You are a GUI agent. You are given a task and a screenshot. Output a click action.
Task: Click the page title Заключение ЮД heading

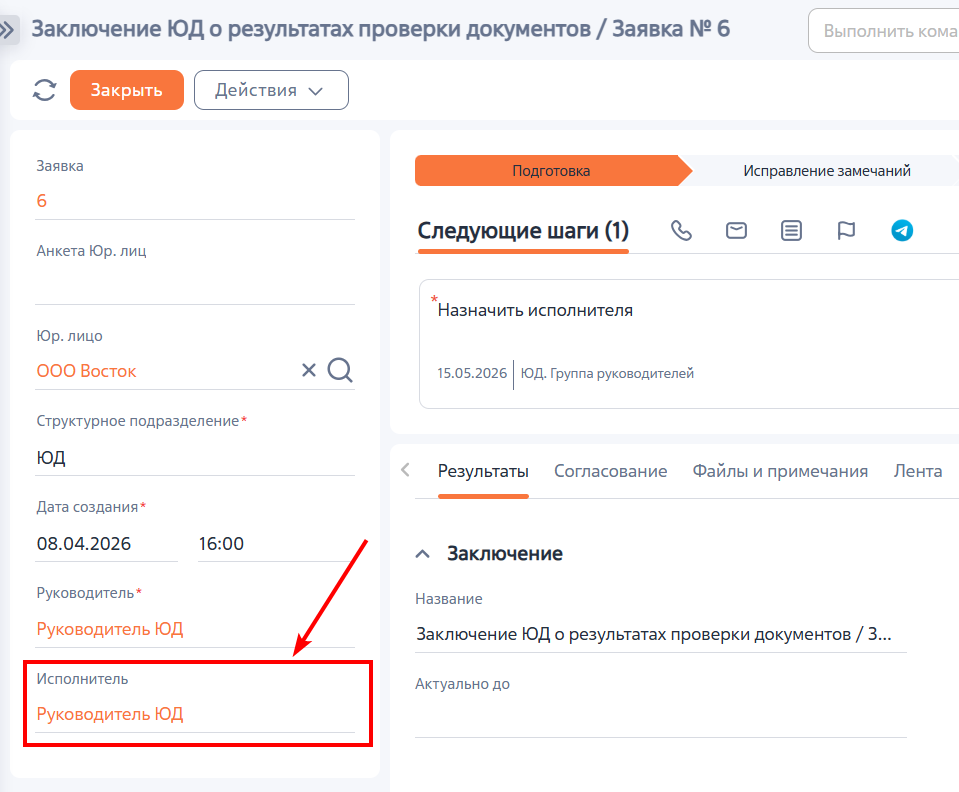(x=380, y=29)
